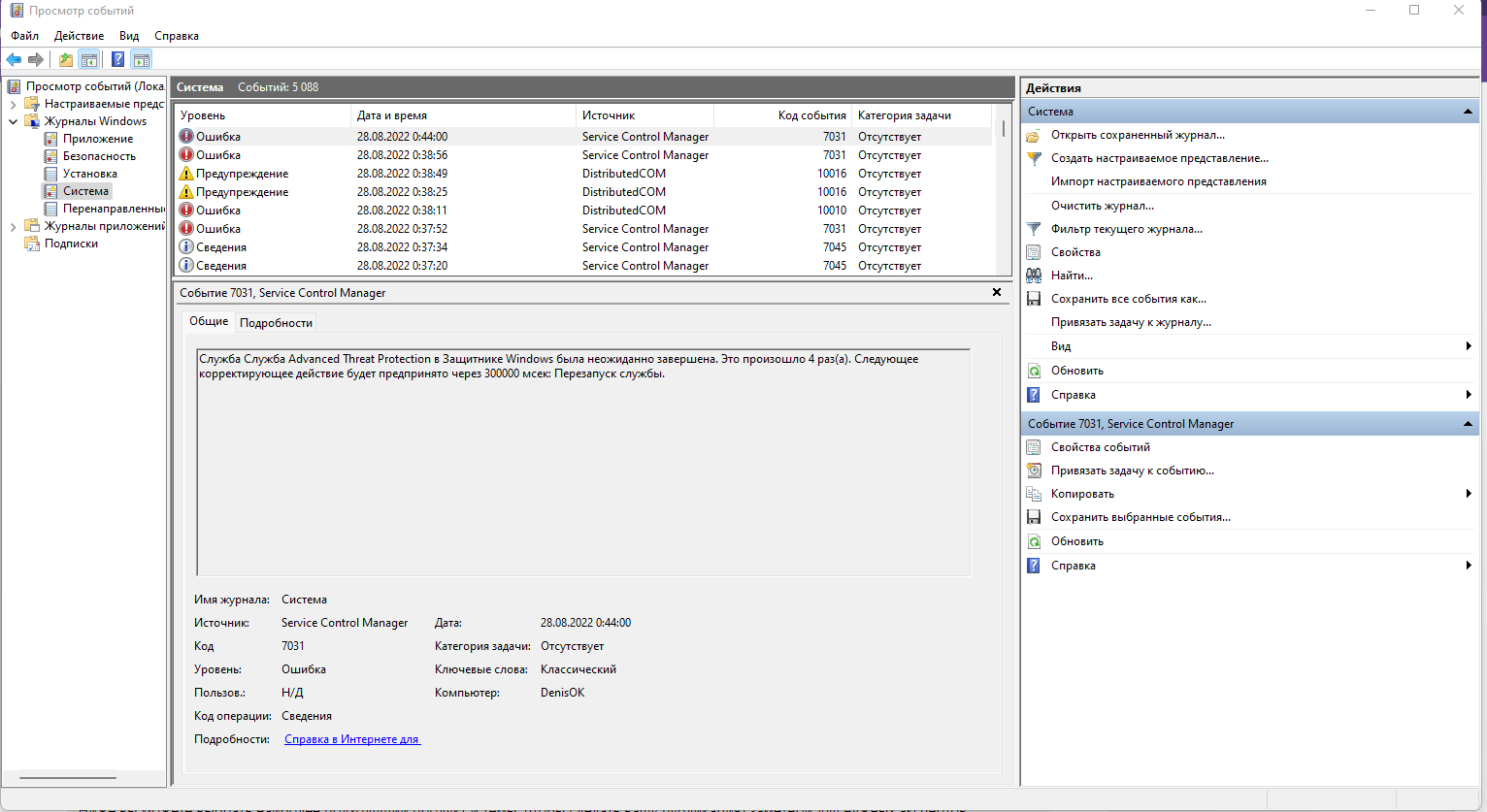Collapse Событие 7031 actions section
1487x812 pixels.
(1468, 424)
